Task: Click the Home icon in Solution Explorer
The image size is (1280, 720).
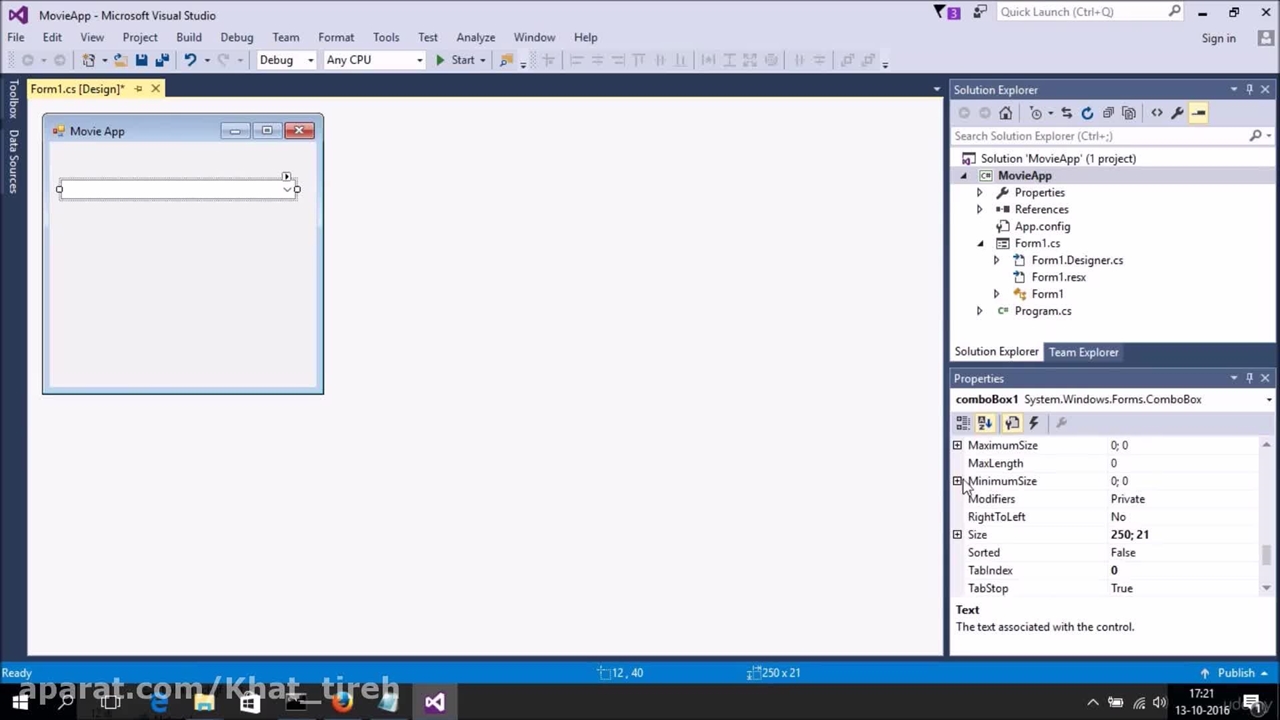Action: pyautogui.click(x=1005, y=113)
